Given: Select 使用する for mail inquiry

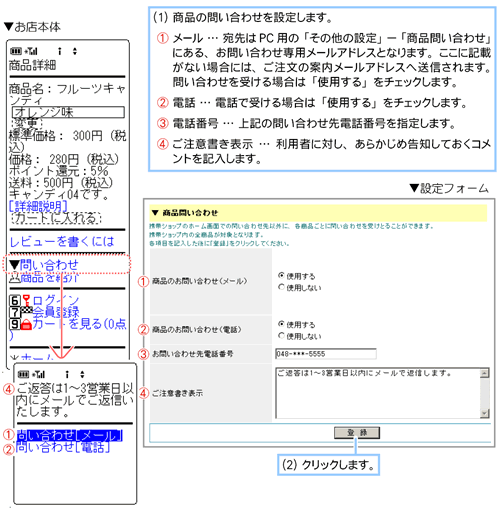Looking at the screenshot, I should pos(281,275).
